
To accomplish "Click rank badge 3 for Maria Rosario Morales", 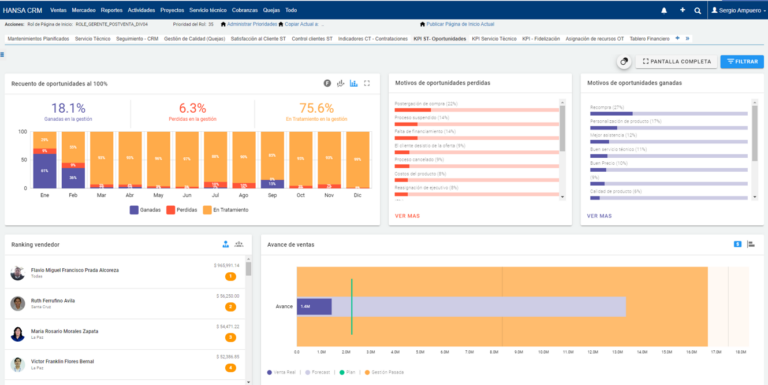I will tap(231, 337).
